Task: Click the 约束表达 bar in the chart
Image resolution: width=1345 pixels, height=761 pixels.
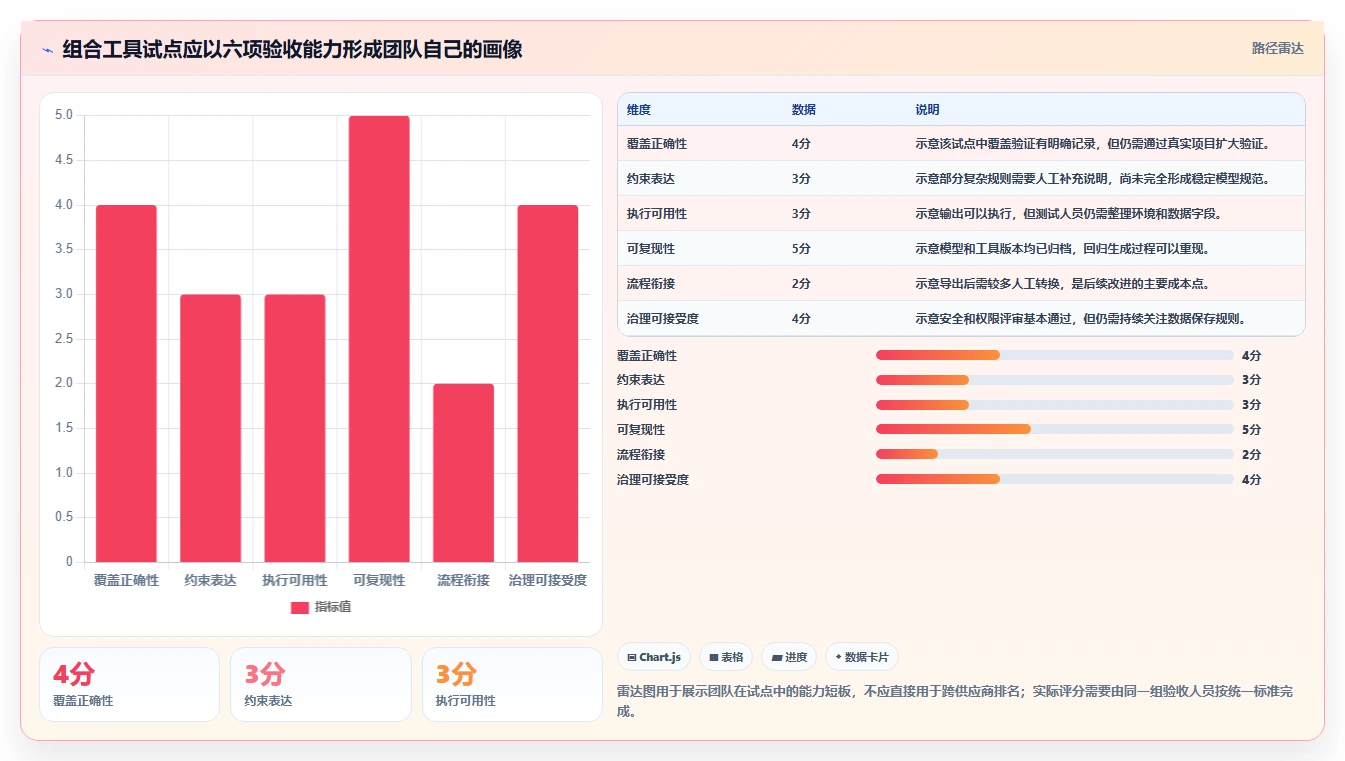Action: tap(210, 428)
